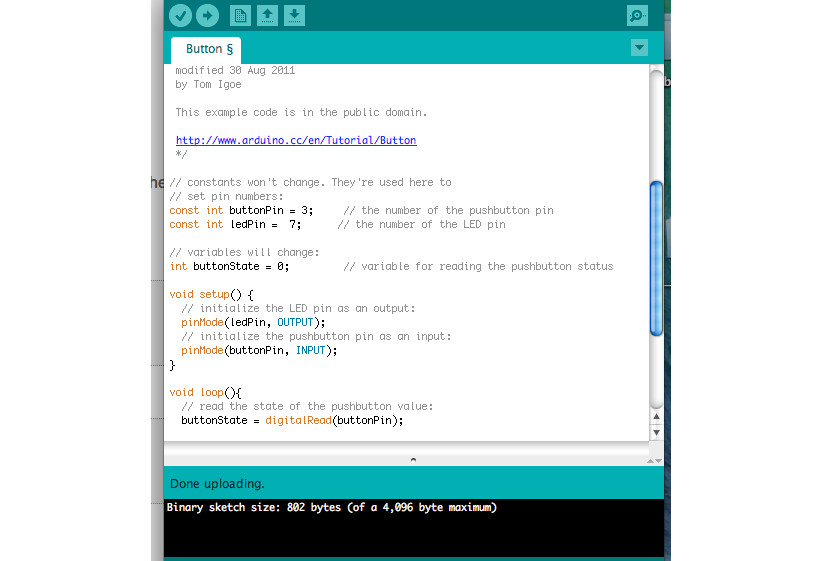Click the scrollbar up arrow
The height and width of the screenshot is (561, 822).
pos(656,417)
